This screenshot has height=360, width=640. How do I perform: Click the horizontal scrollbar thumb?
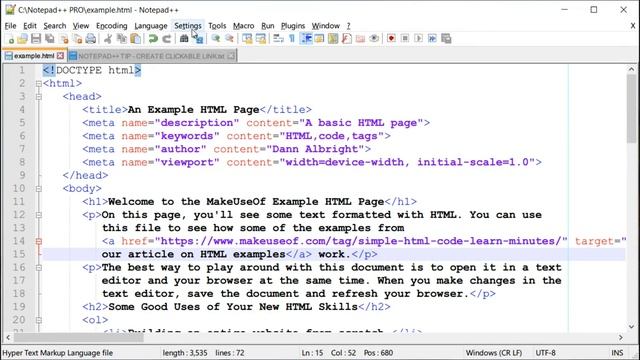79,338
